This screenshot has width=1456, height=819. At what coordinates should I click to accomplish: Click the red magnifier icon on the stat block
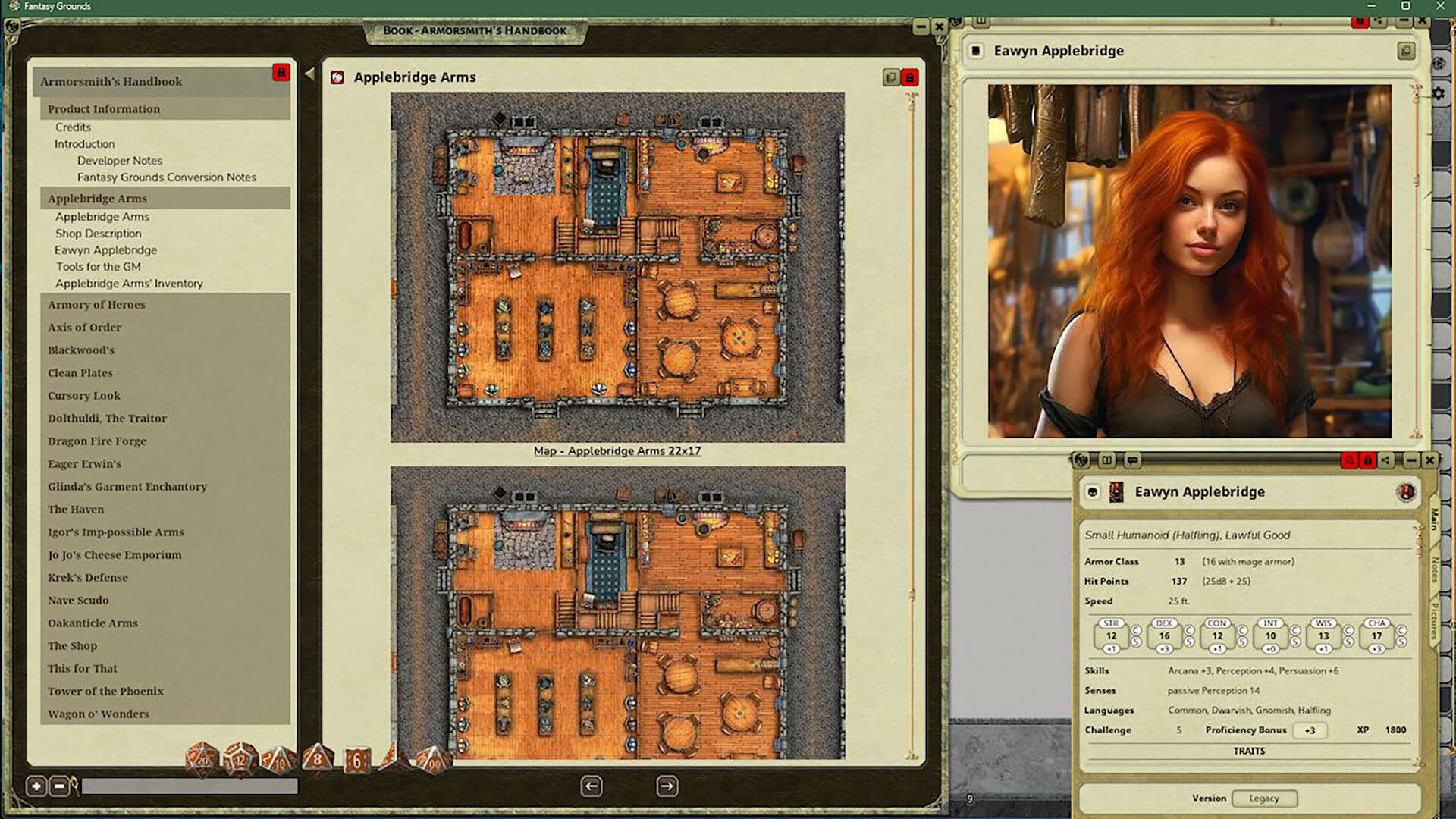coord(1348,460)
